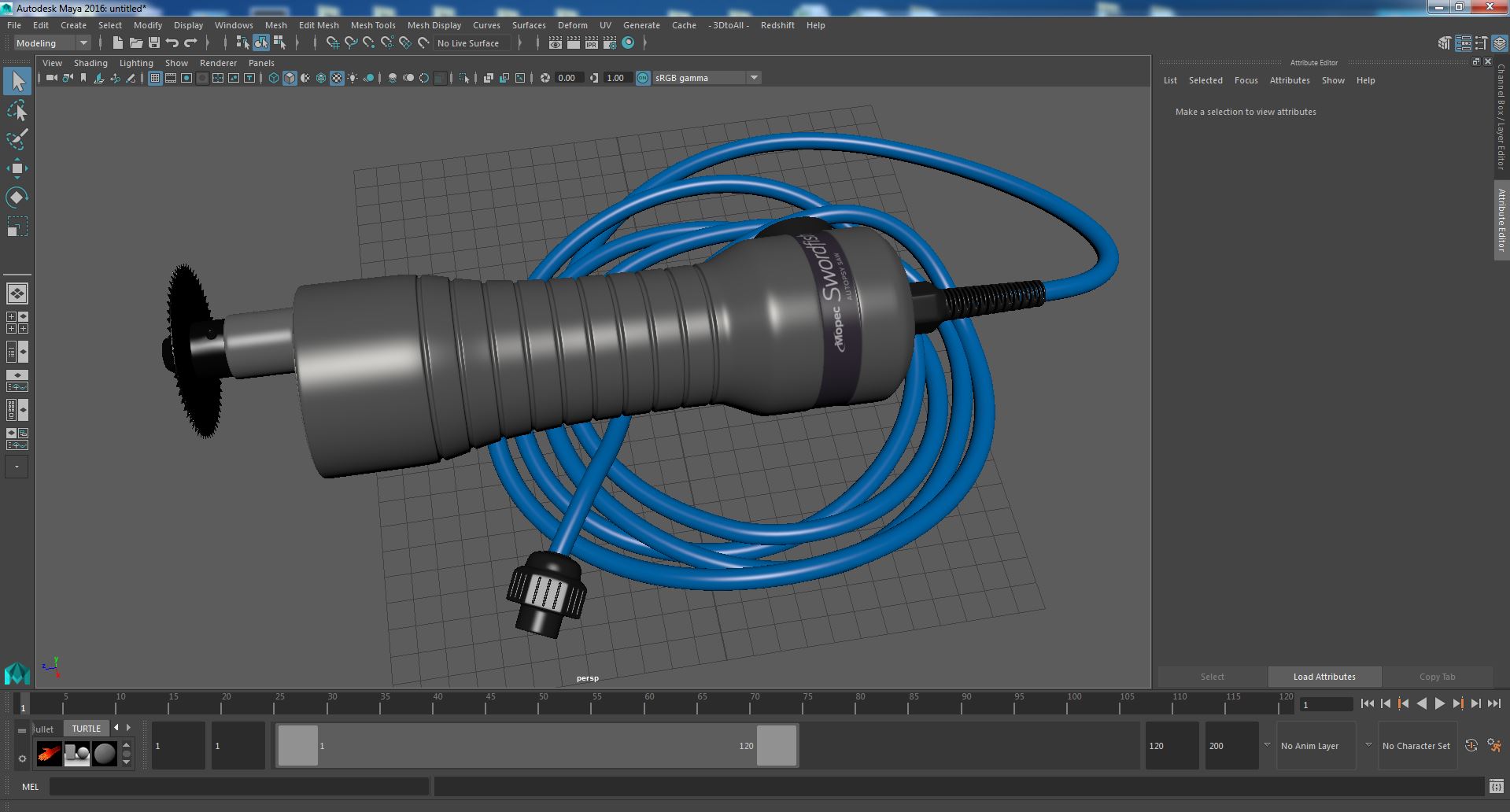Screen dimensions: 1510x812
Task: Open the Redshift menu
Action: (x=777, y=25)
